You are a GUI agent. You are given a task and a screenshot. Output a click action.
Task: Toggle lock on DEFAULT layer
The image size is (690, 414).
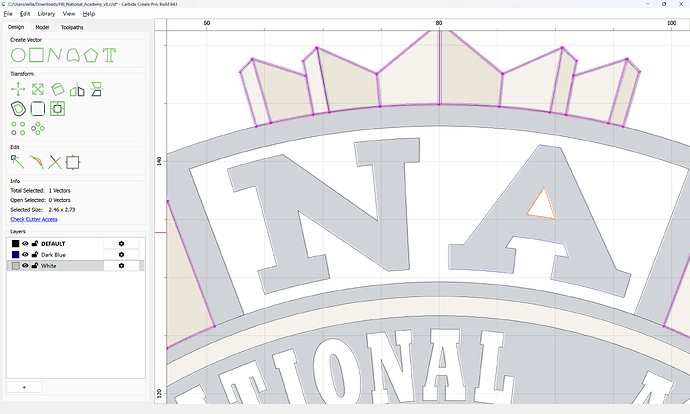coord(35,244)
